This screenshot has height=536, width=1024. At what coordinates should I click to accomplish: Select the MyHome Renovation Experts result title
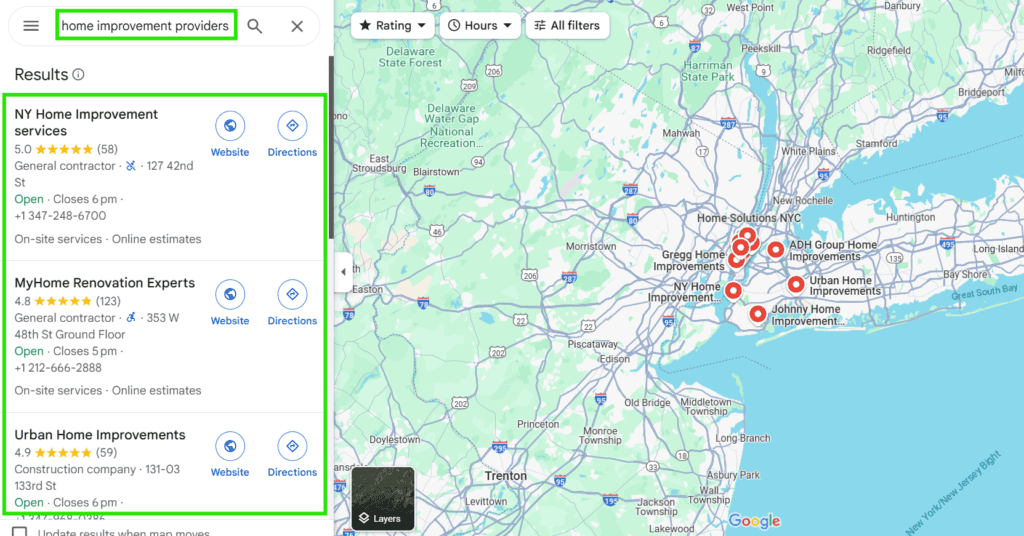tap(104, 283)
